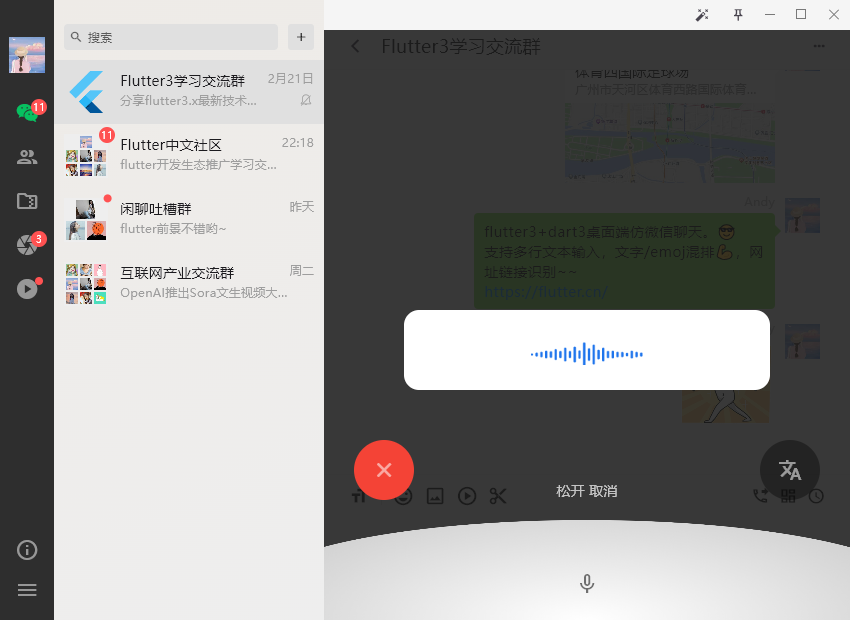Click the theme wand icon in the title bar

[x=702, y=15]
